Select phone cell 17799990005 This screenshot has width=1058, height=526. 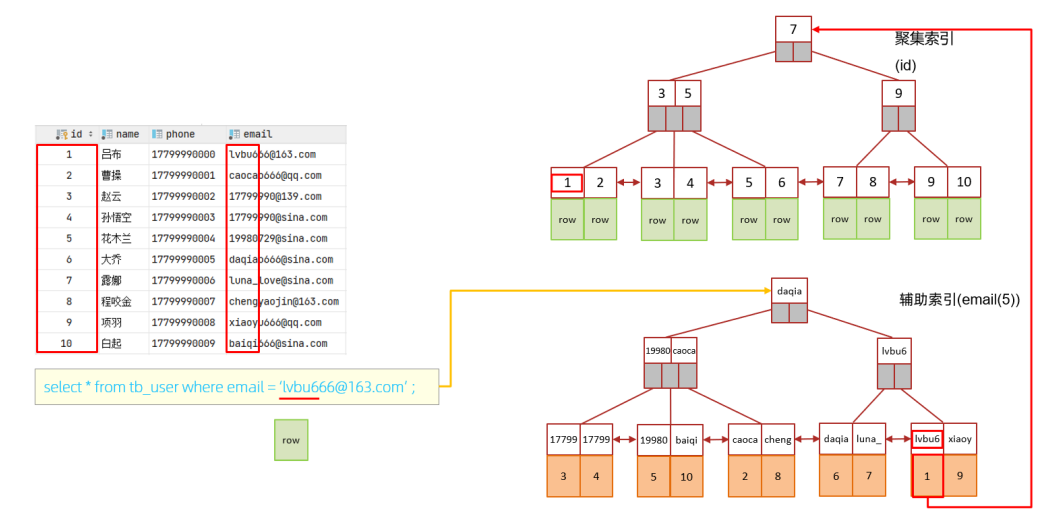pos(183,260)
